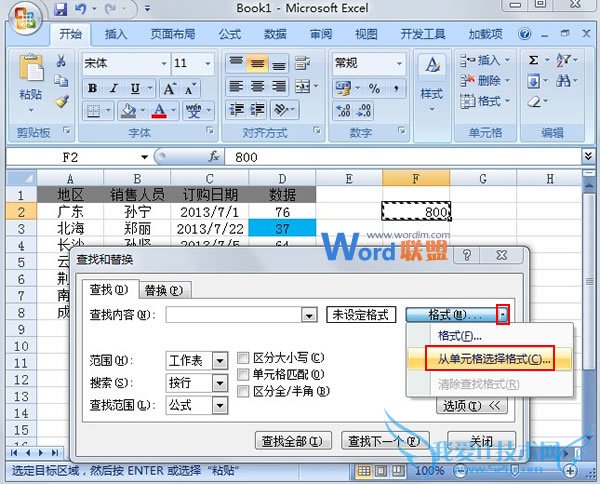Open the 公式 ribbon tab

[230, 34]
